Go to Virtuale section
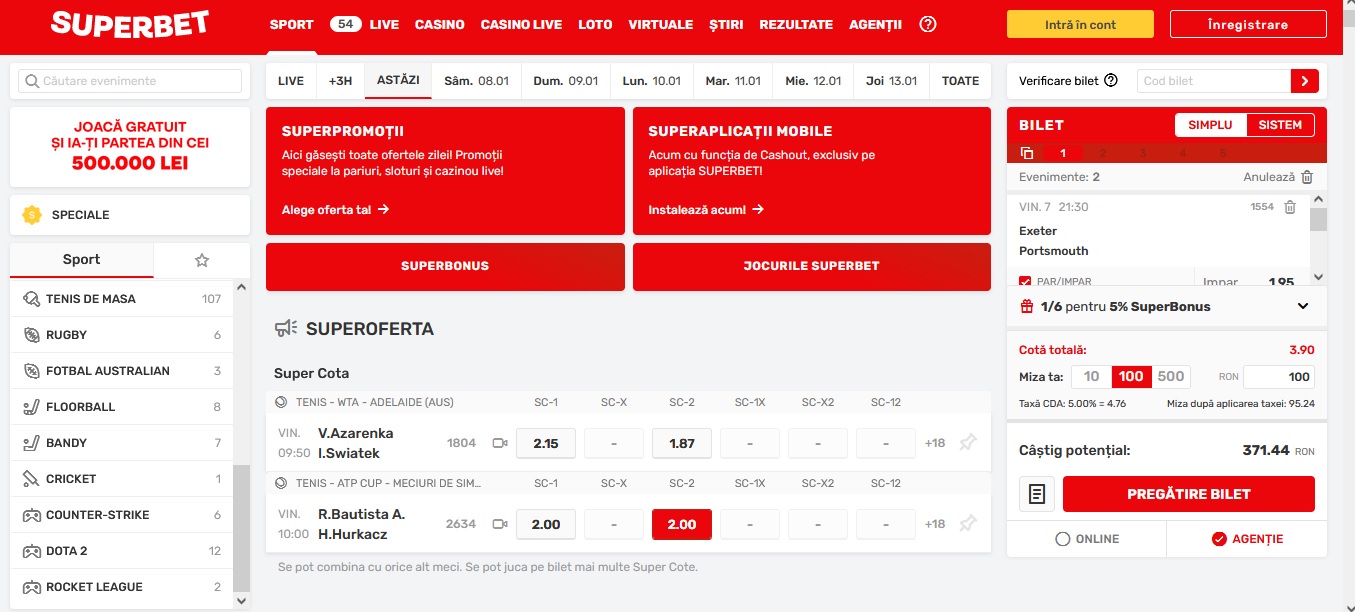 pyautogui.click(x=661, y=25)
